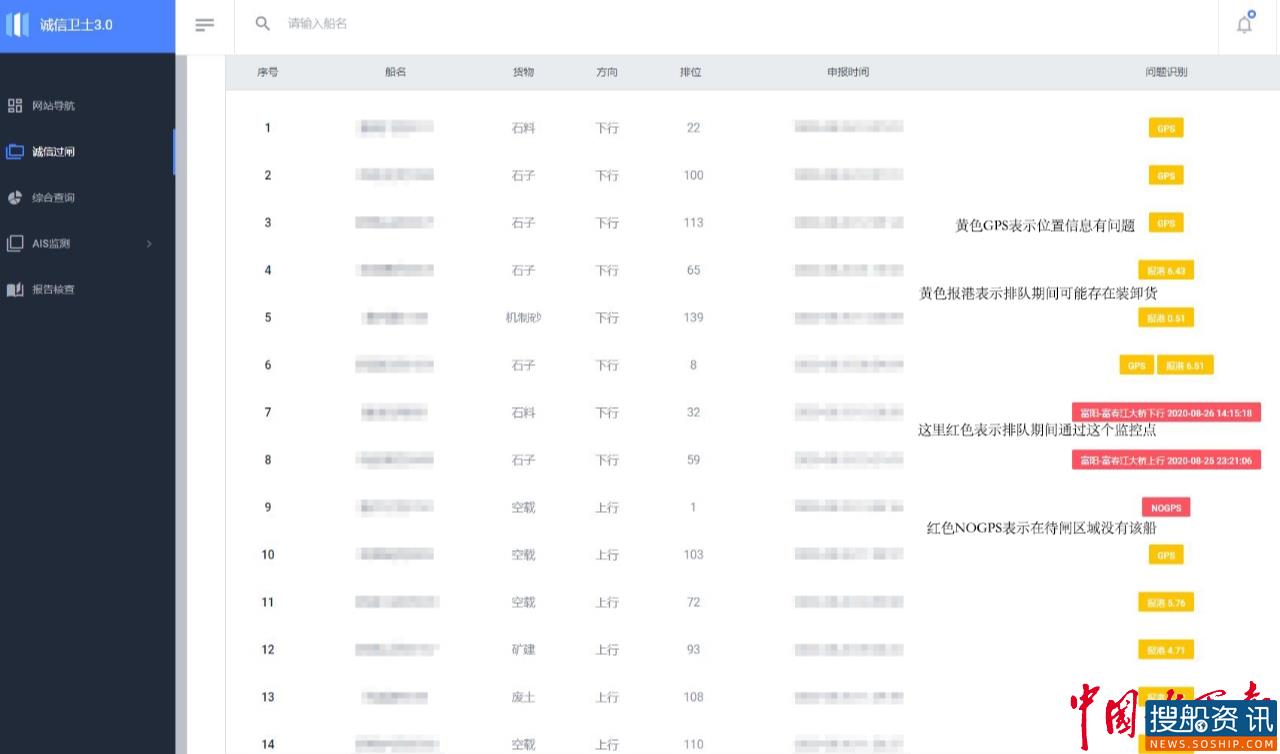Expand the AIS监测 submenu chevron
Viewport: 1280px width, 754px height.
point(149,244)
